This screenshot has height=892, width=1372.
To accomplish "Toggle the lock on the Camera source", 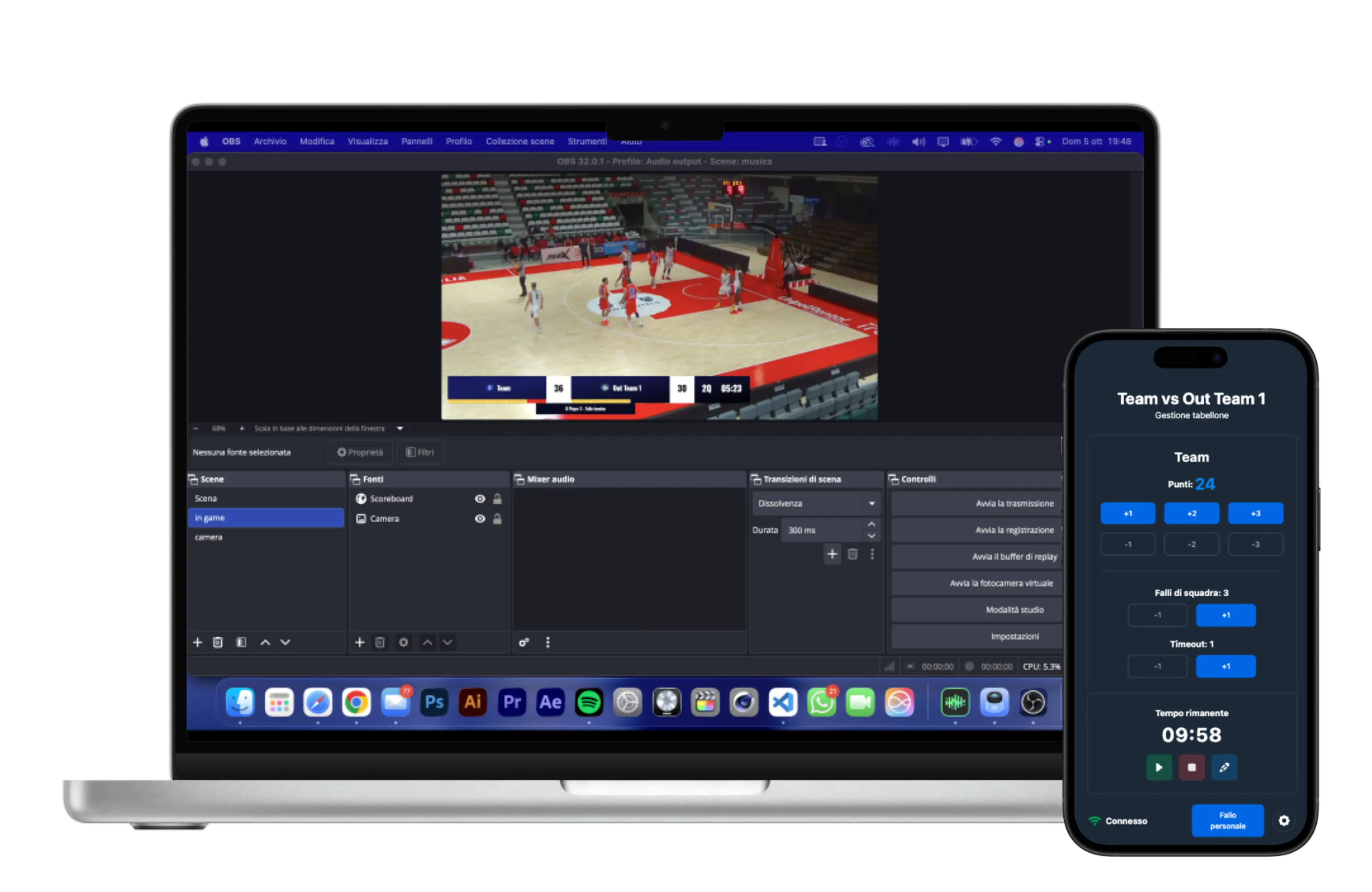I will point(497,518).
